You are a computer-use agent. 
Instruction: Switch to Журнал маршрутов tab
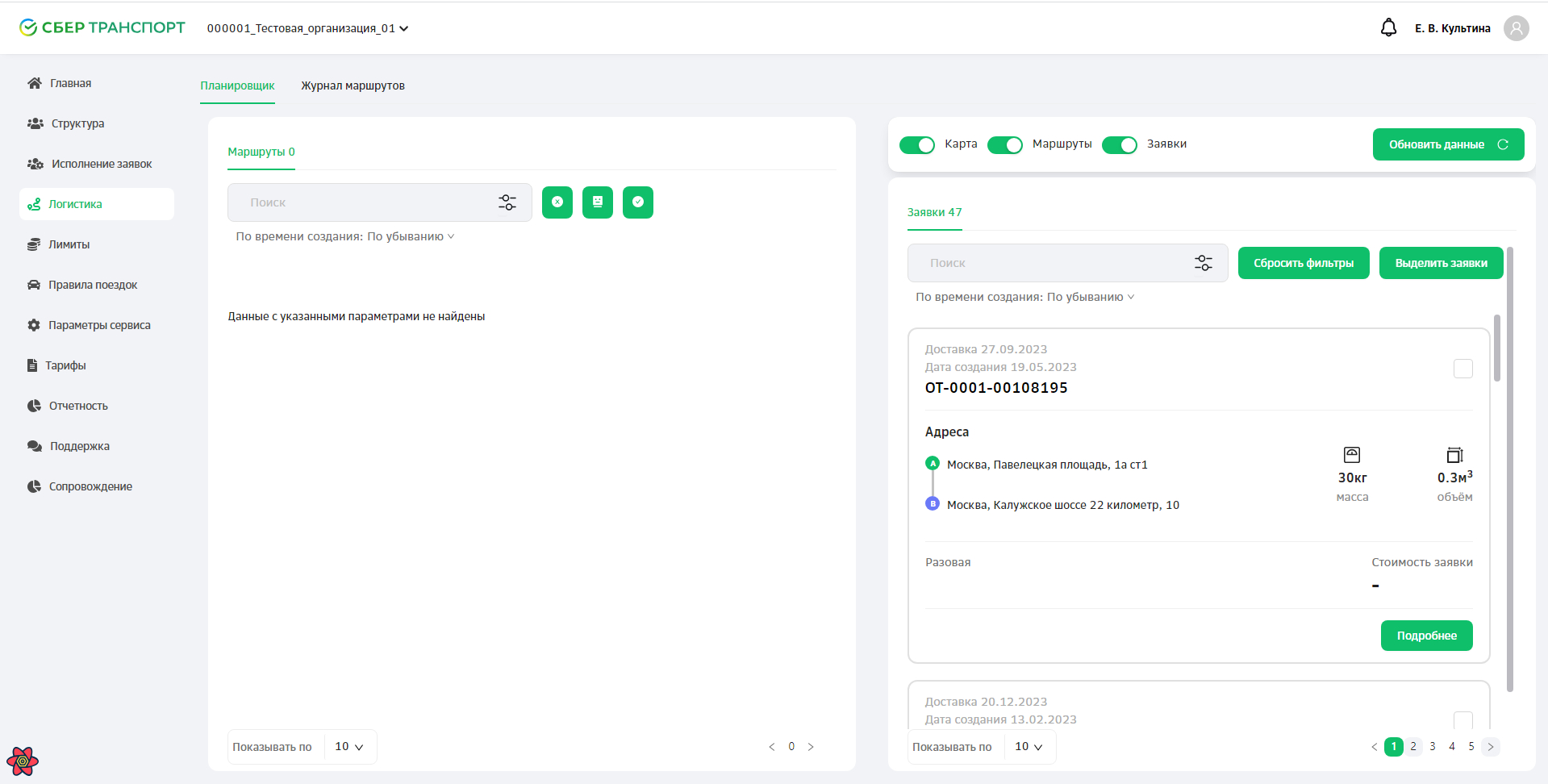353,85
